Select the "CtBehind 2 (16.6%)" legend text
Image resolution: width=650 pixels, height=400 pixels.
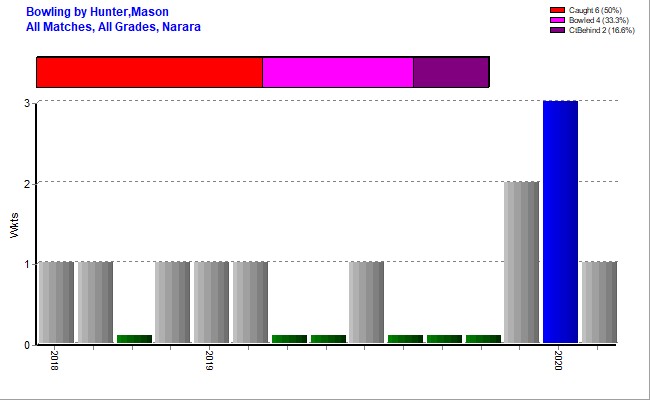click(601, 30)
